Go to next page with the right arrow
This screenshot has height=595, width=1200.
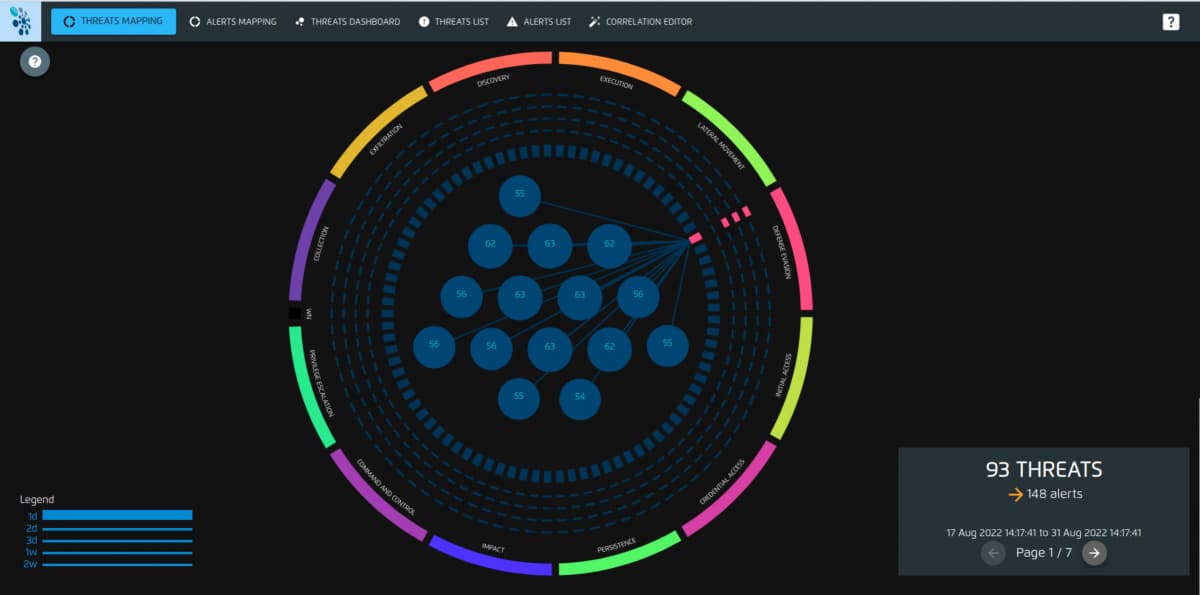tap(1094, 553)
